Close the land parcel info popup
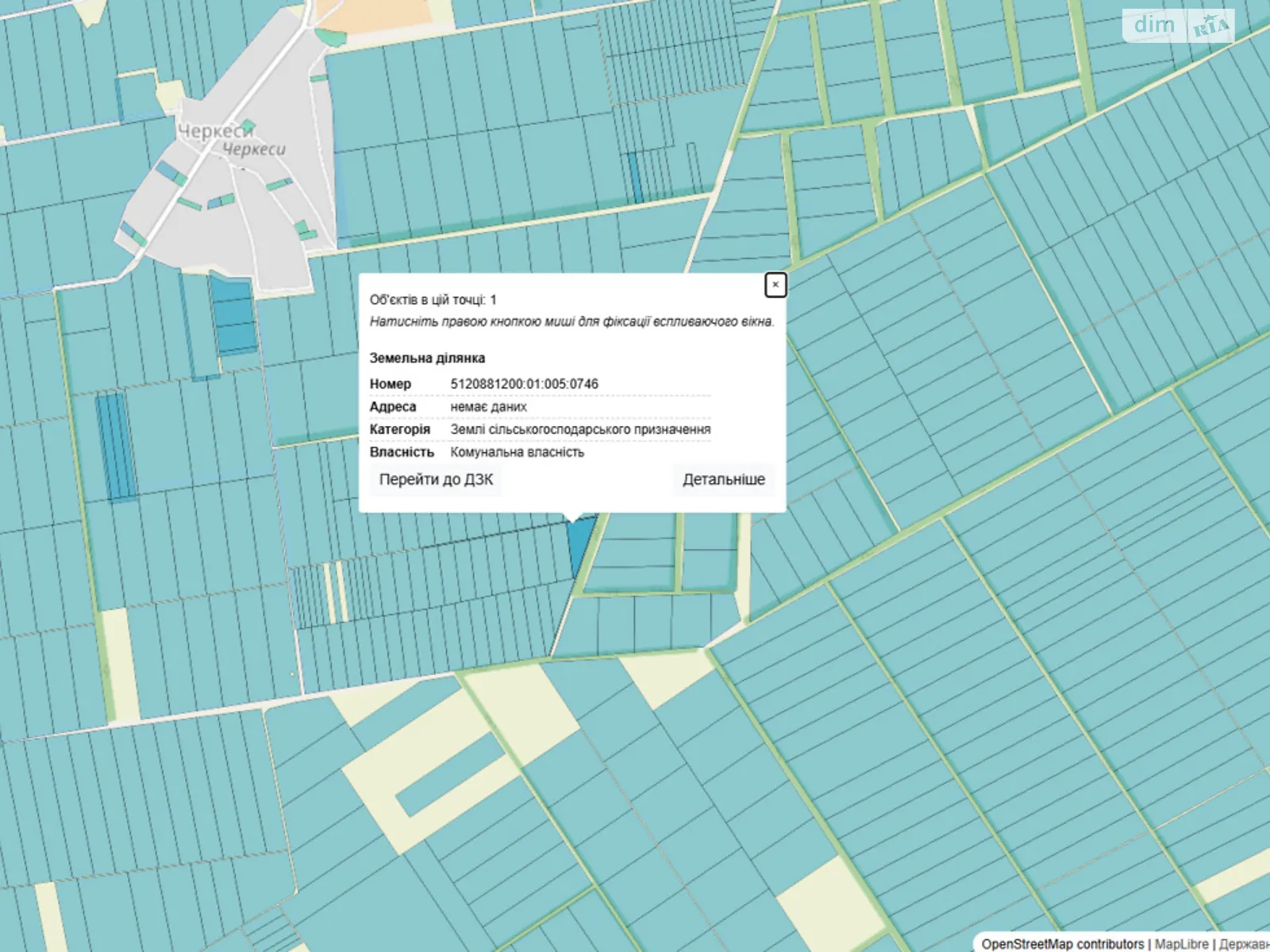Viewport: 1270px width, 952px height. pyautogui.click(x=775, y=285)
